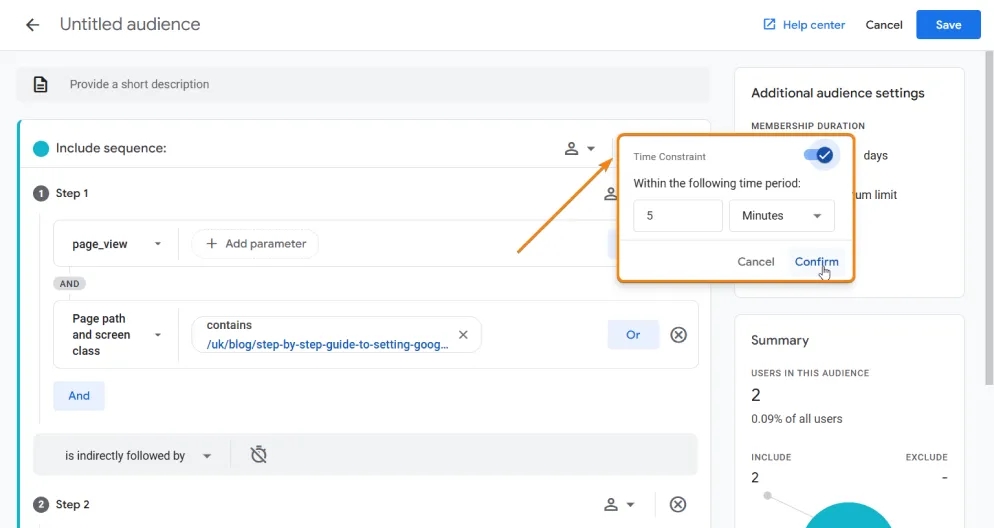Click the 'Include sequence:' label

pos(111,148)
